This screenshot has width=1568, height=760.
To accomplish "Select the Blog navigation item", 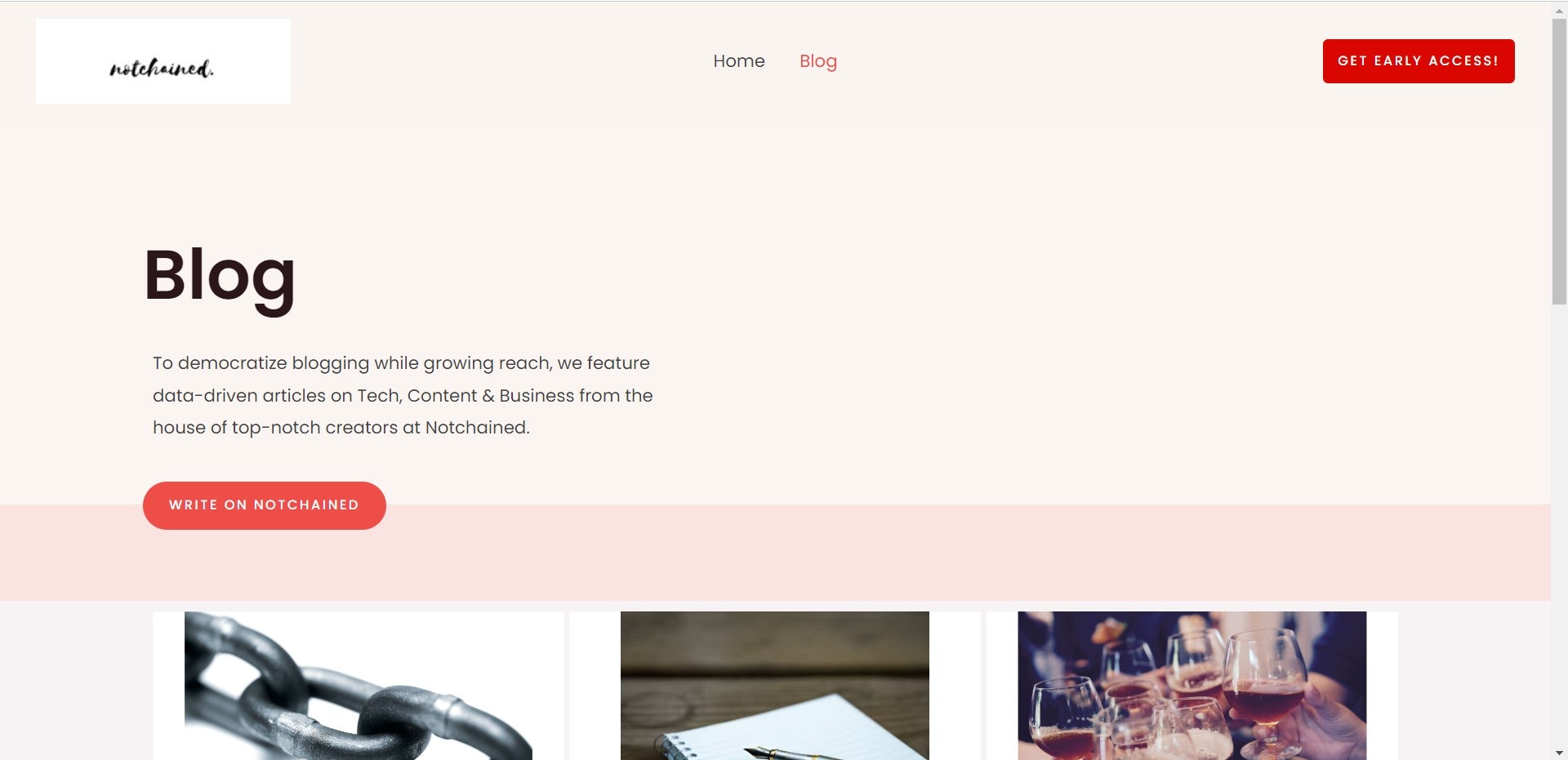I will [x=817, y=61].
